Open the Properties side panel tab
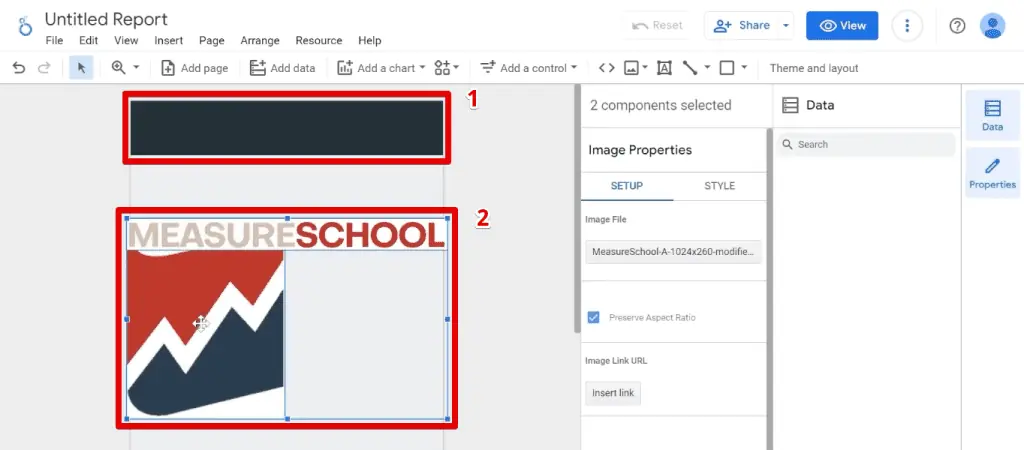Screen dimensions: 1024x450 992,173
